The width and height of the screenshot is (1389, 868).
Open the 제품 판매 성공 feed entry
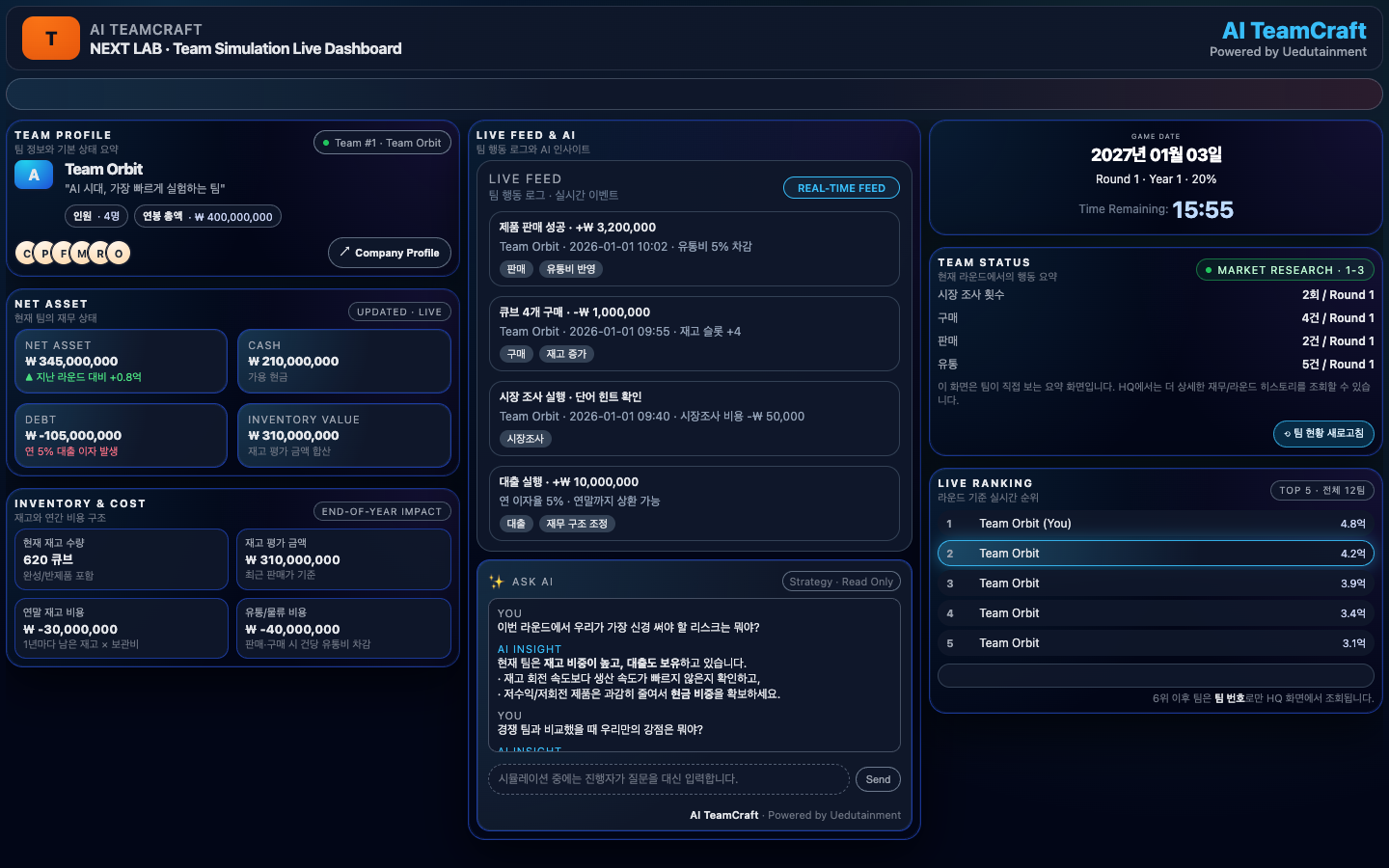click(694, 249)
